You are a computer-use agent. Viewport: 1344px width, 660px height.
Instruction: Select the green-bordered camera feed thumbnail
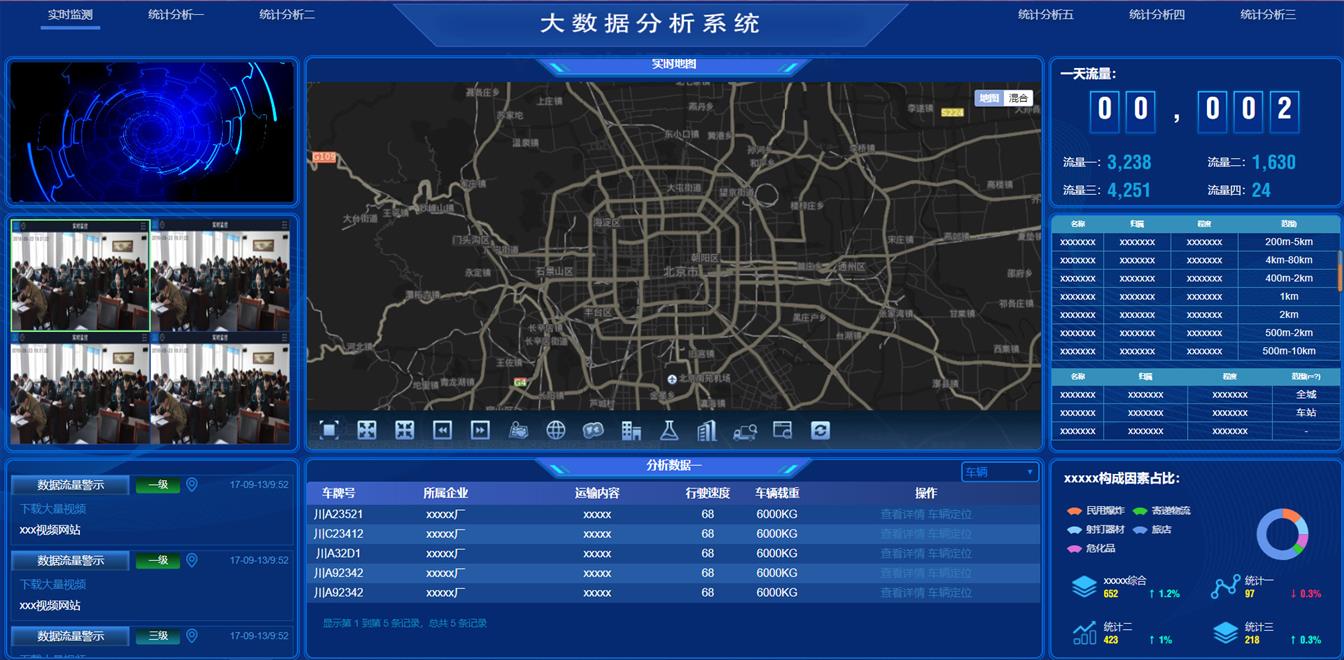pos(81,276)
